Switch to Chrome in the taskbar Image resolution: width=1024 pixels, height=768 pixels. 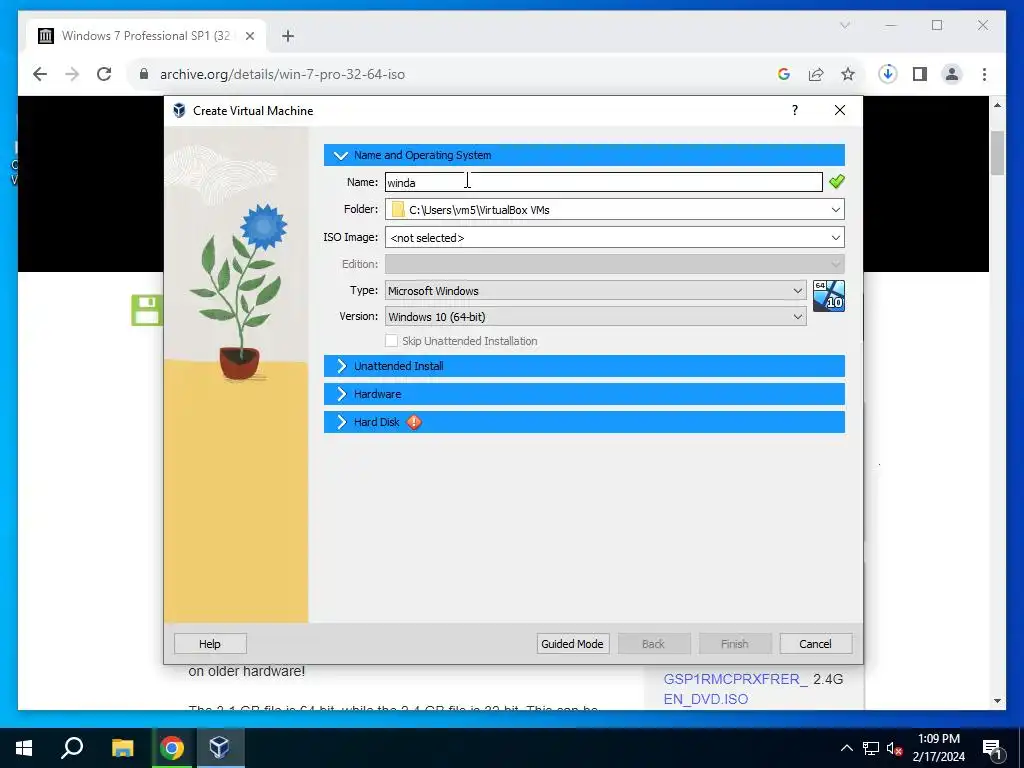click(x=172, y=748)
